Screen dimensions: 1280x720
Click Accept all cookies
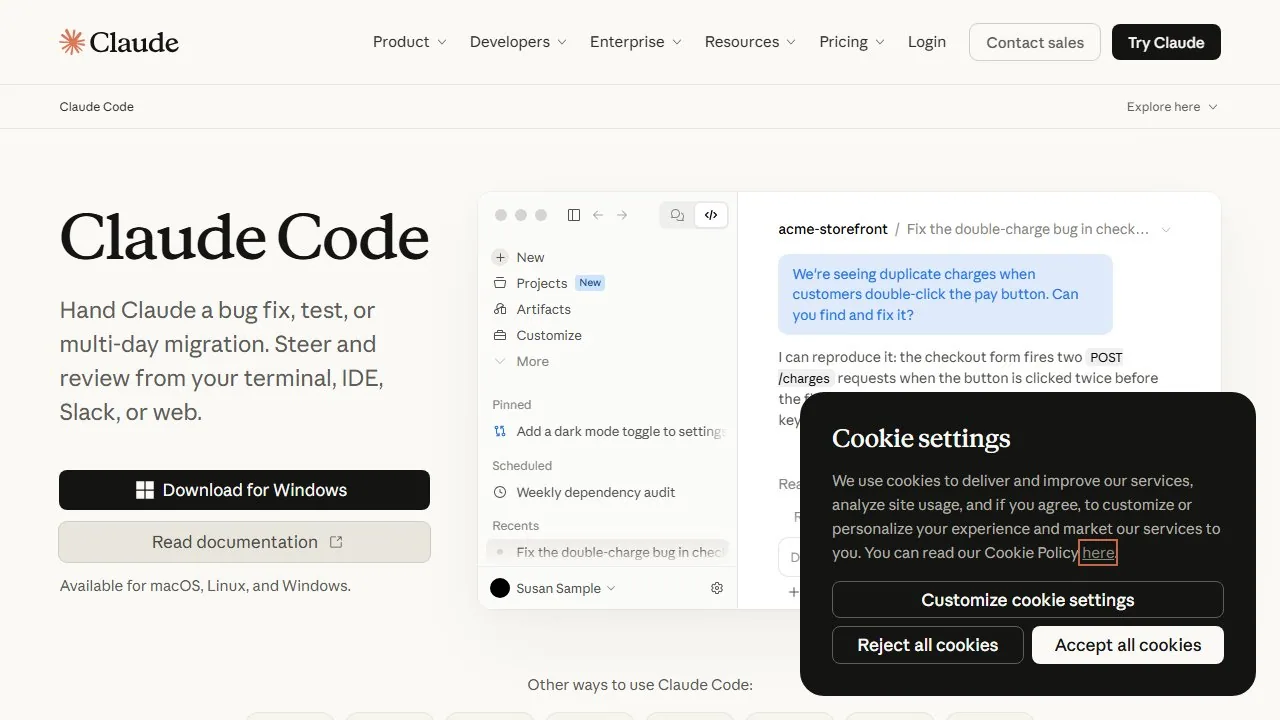click(1128, 645)
